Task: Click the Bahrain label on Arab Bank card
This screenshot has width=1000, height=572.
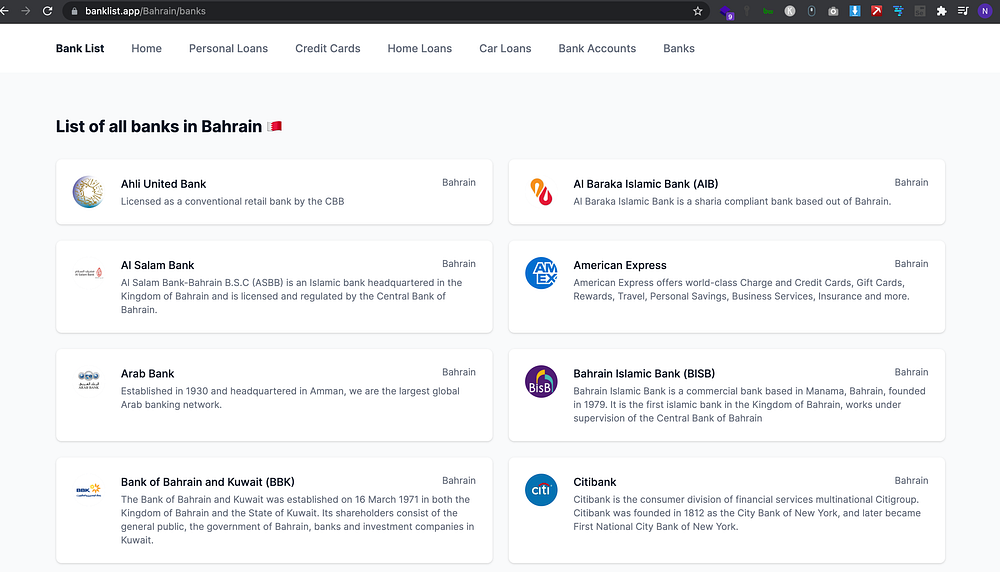Action: coord(459,372)
